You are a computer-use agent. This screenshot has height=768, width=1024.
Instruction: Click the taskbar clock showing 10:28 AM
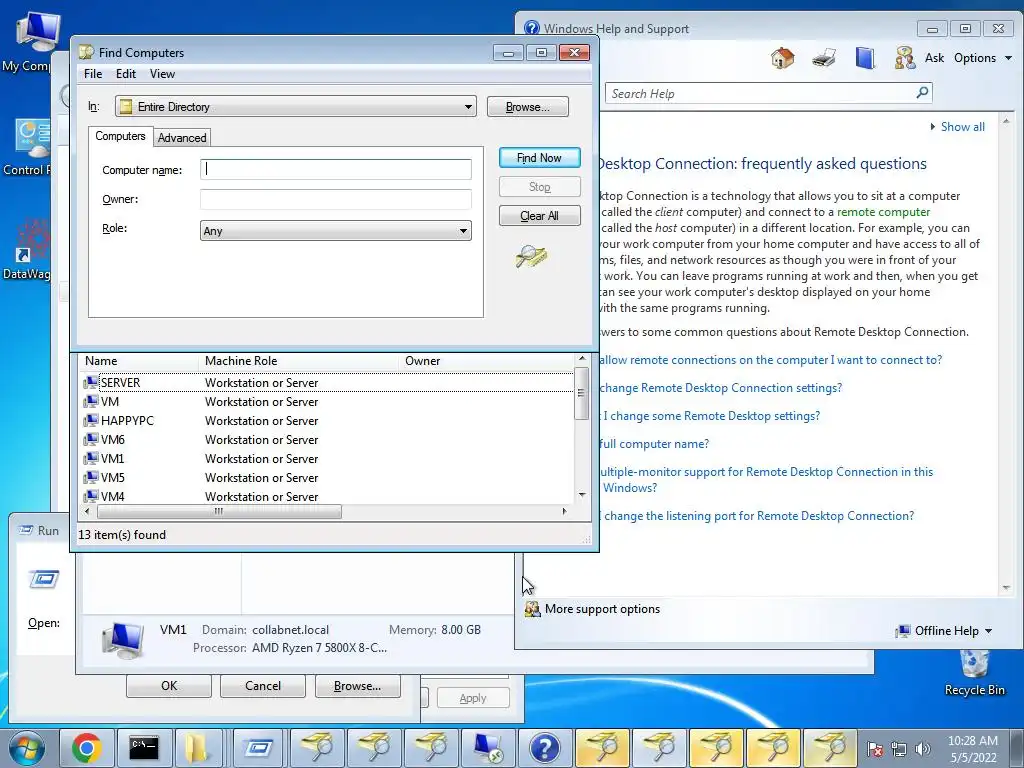pos(973,749)
